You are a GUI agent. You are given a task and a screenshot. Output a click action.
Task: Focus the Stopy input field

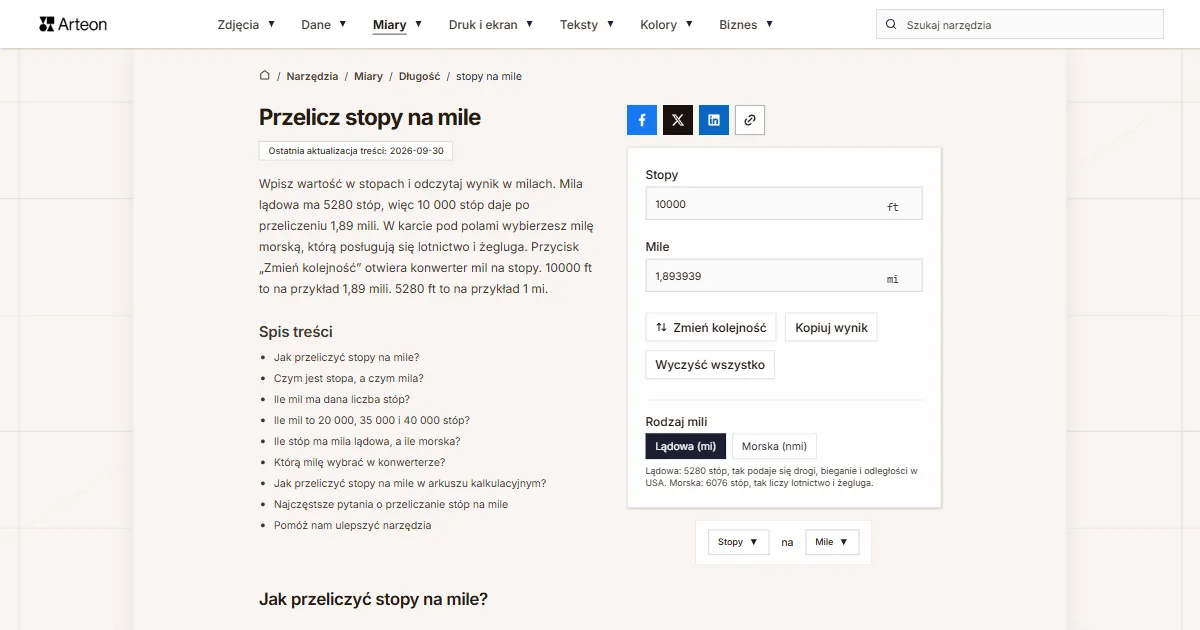pyautogui.click(x=784, y=204)
